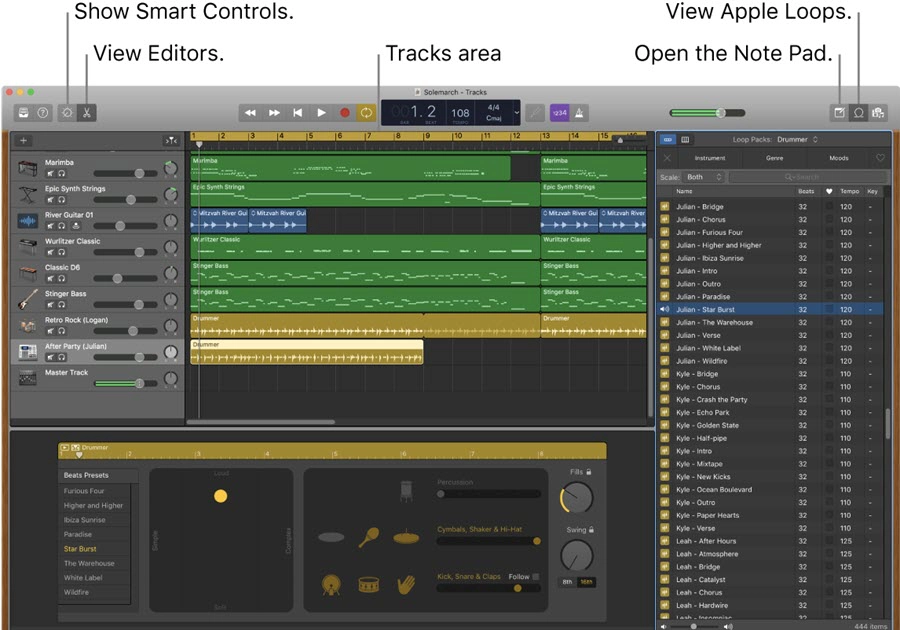This screenshot has height=630, width=900.
Task: Toggle the Snare drum piece
Action: (x=368, y=585)
